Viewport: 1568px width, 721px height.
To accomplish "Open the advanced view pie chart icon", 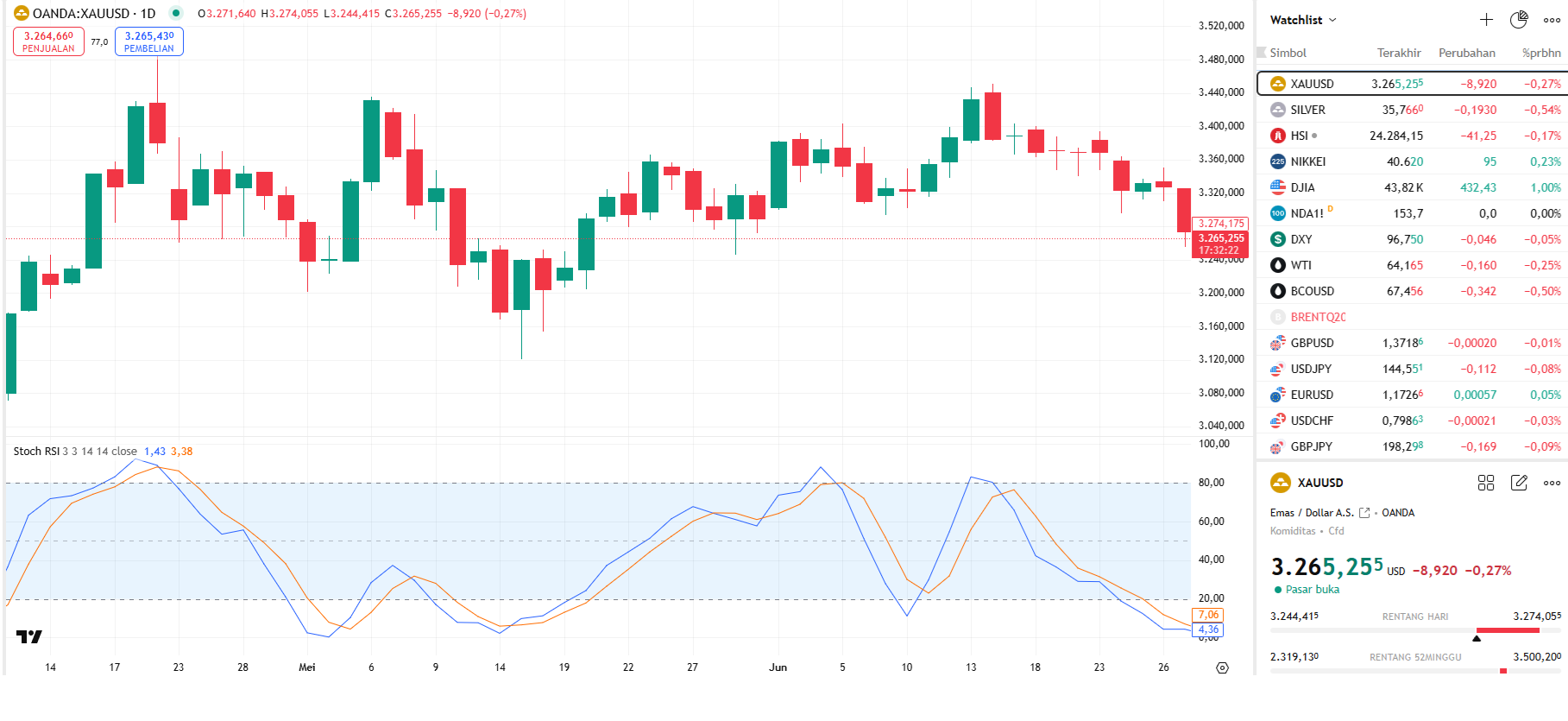I will (x=1519, y=20).
